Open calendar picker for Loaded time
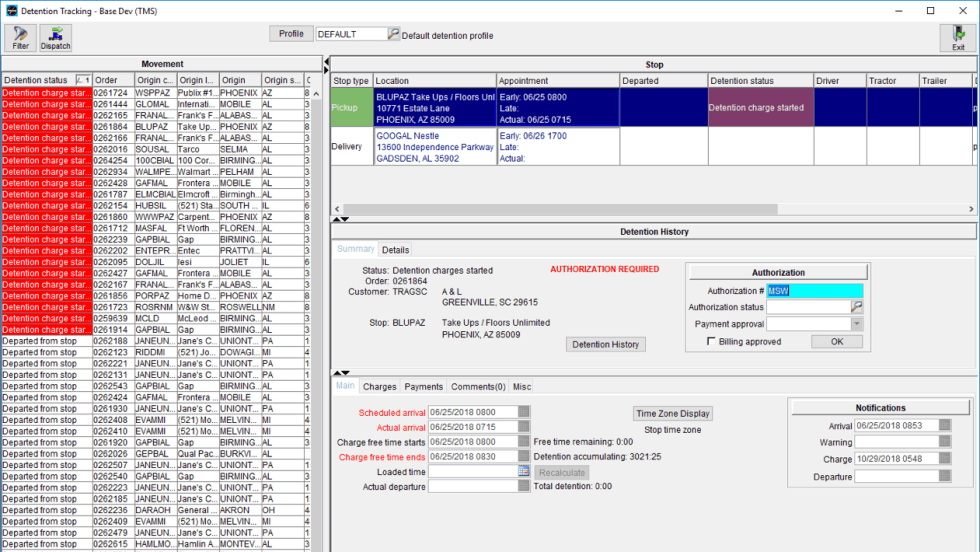 (x=524, y=471)
